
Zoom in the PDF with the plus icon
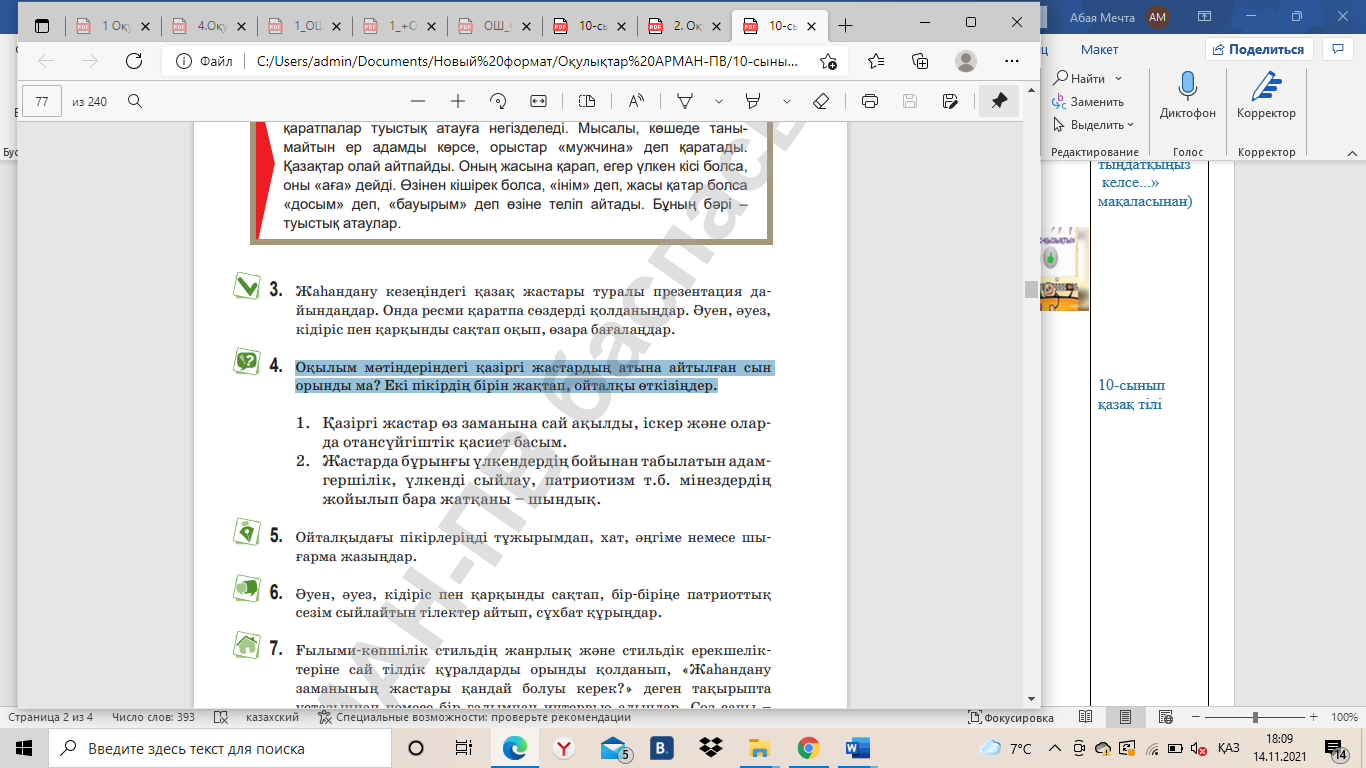[458, 101]
